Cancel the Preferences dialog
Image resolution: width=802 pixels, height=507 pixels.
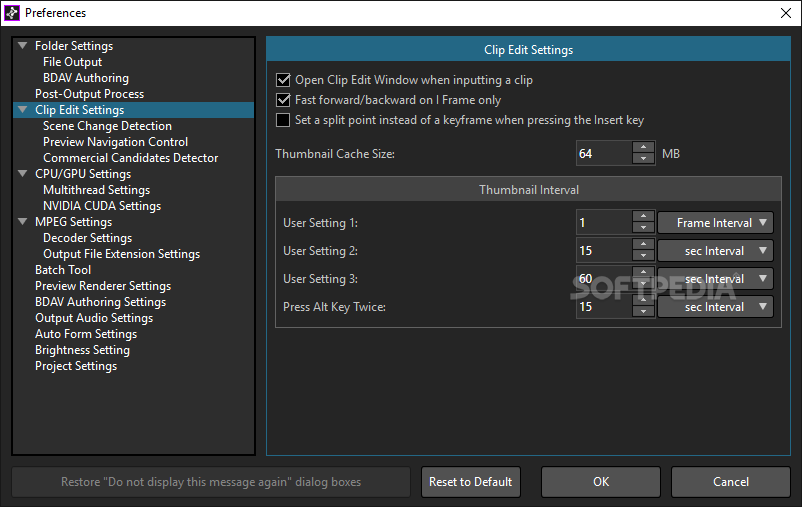tap(731, 482)
